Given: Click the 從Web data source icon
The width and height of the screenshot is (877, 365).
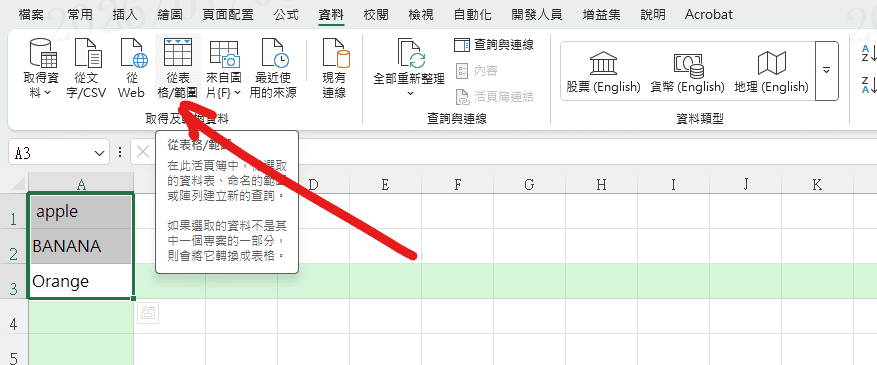Looking at the screenshot, I should tap(131, 68).
